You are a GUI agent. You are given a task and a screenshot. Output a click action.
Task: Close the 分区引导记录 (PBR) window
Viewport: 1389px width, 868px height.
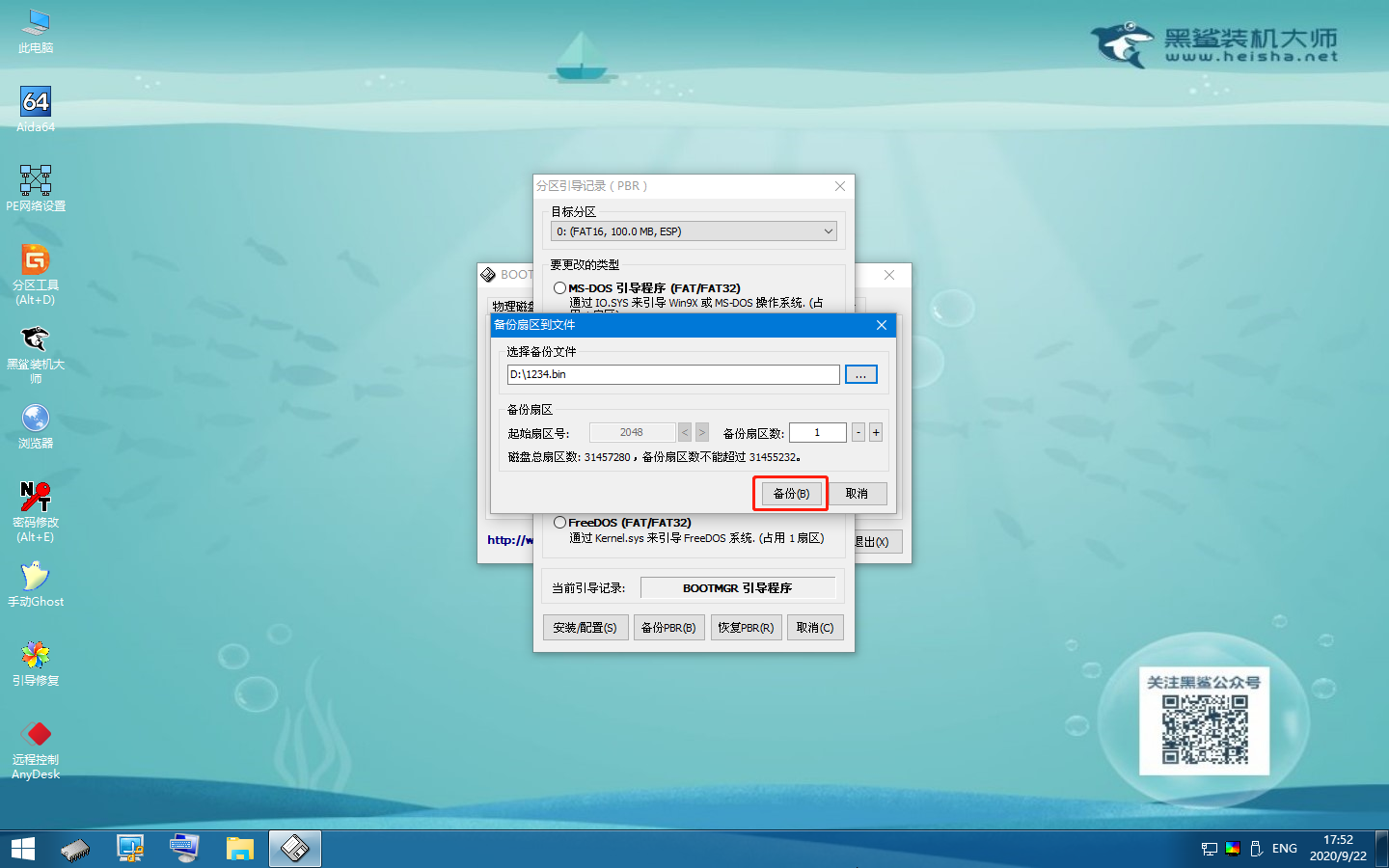point(840,186)
